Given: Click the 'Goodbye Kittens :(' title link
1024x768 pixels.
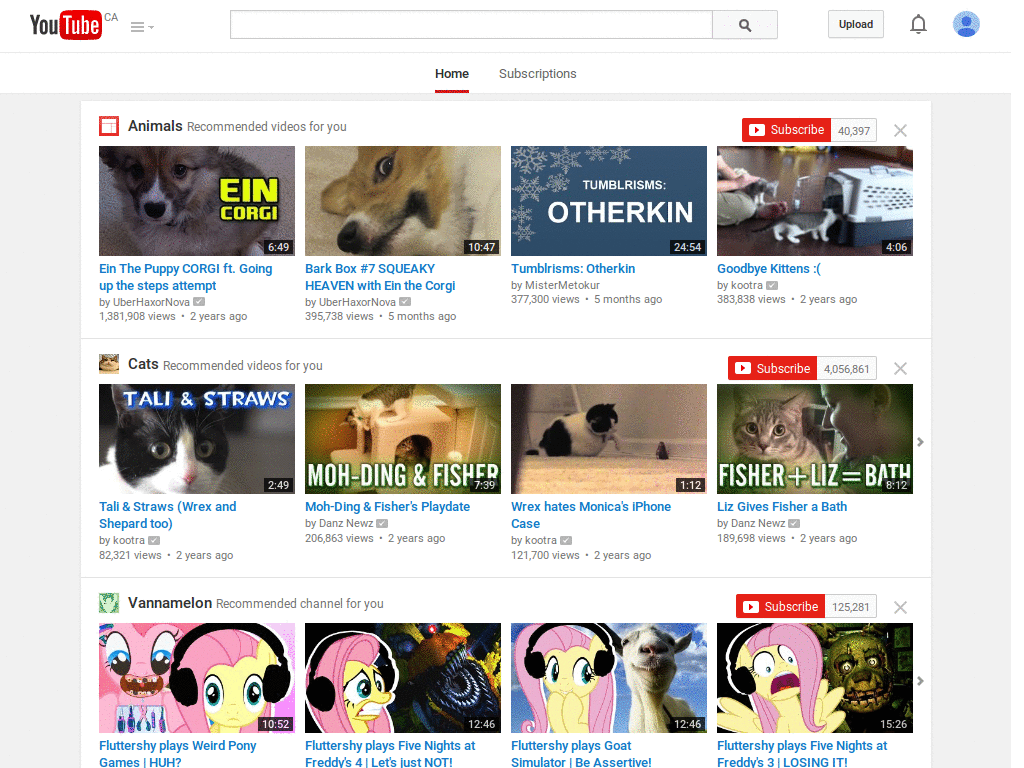Looking at the screenshot, I should 769,268.
